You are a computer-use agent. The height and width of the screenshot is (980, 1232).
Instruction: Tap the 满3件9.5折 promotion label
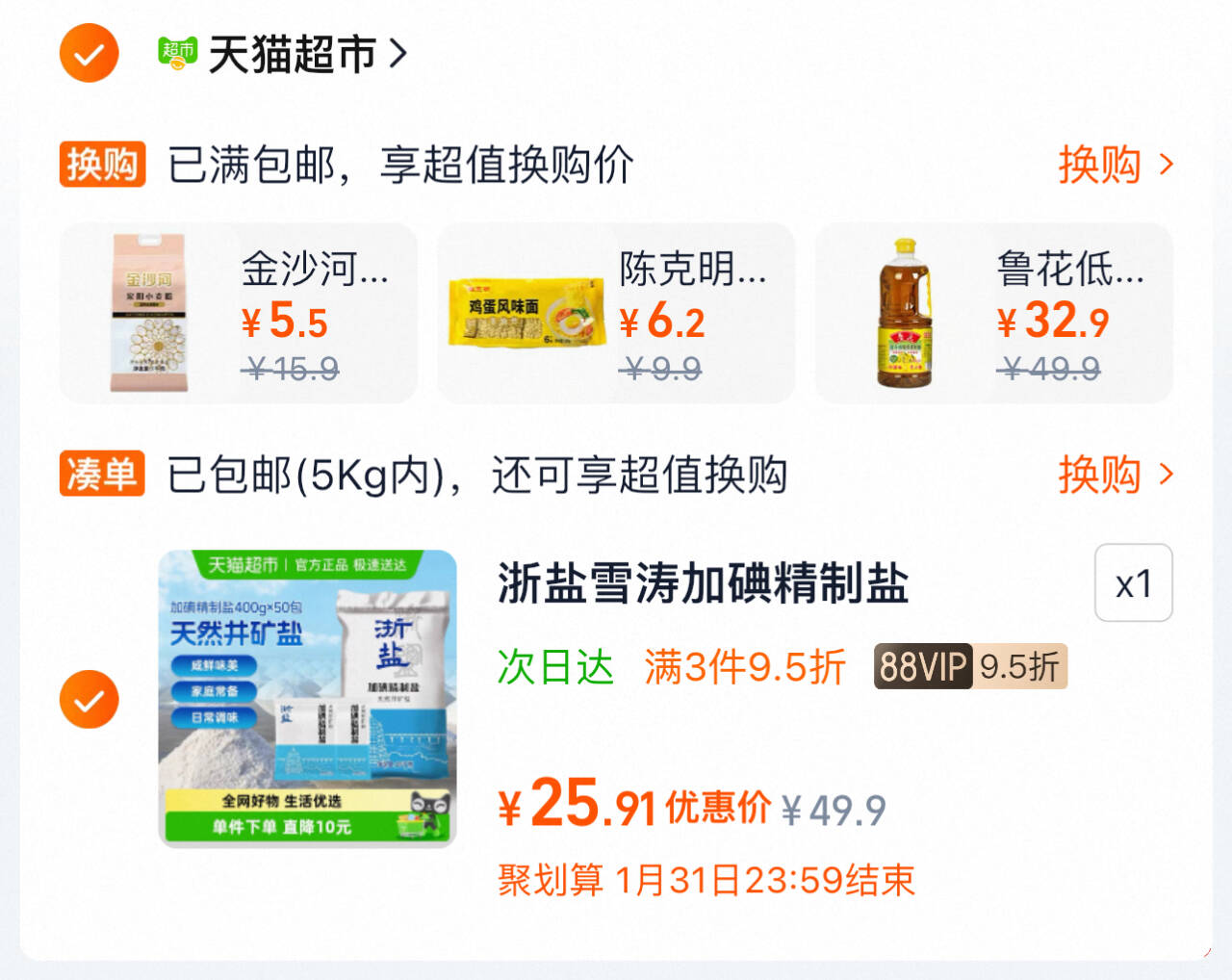click(x=745, y=666)
